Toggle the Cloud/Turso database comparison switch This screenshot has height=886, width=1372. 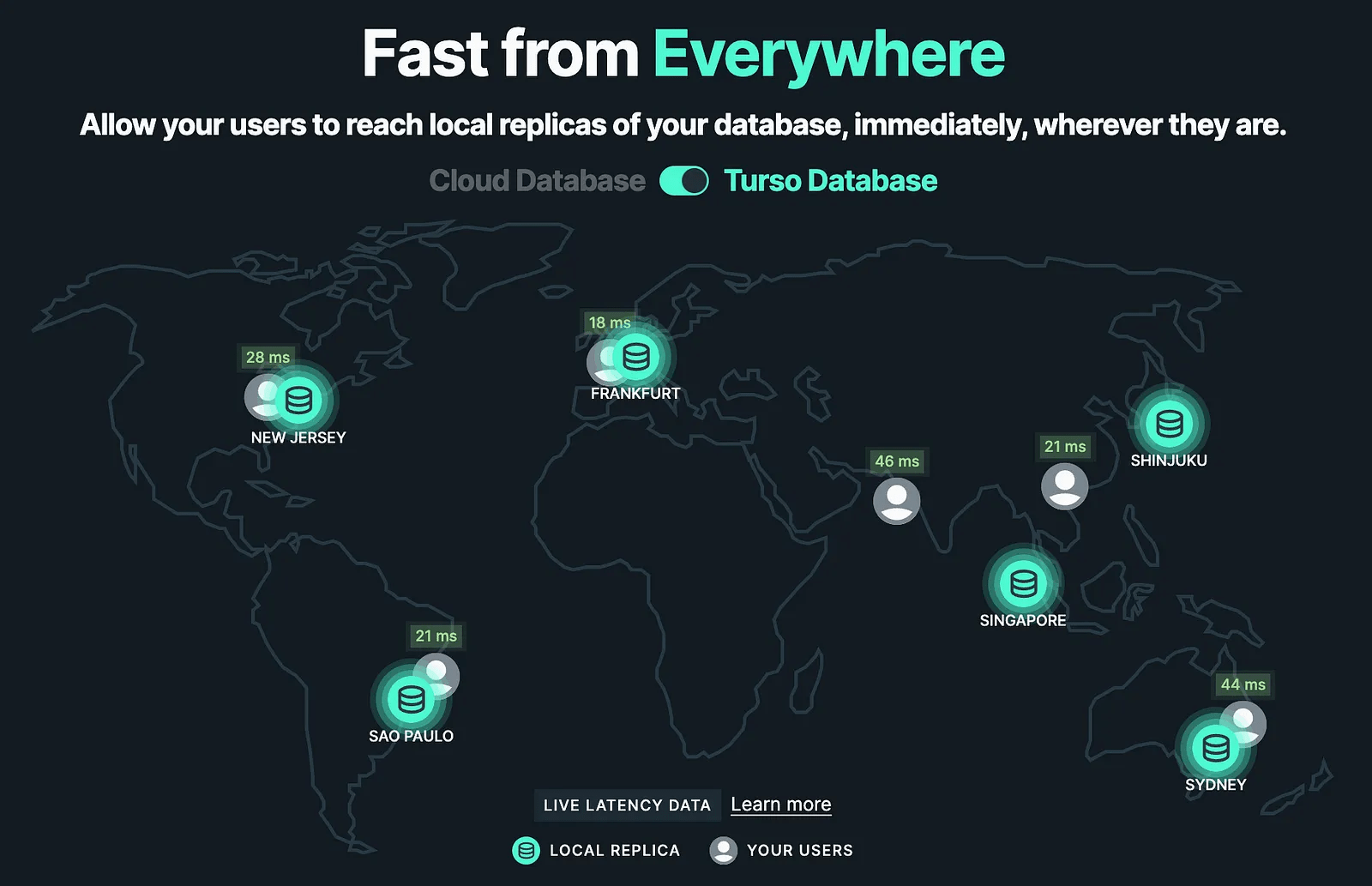(x=683, y=181)
